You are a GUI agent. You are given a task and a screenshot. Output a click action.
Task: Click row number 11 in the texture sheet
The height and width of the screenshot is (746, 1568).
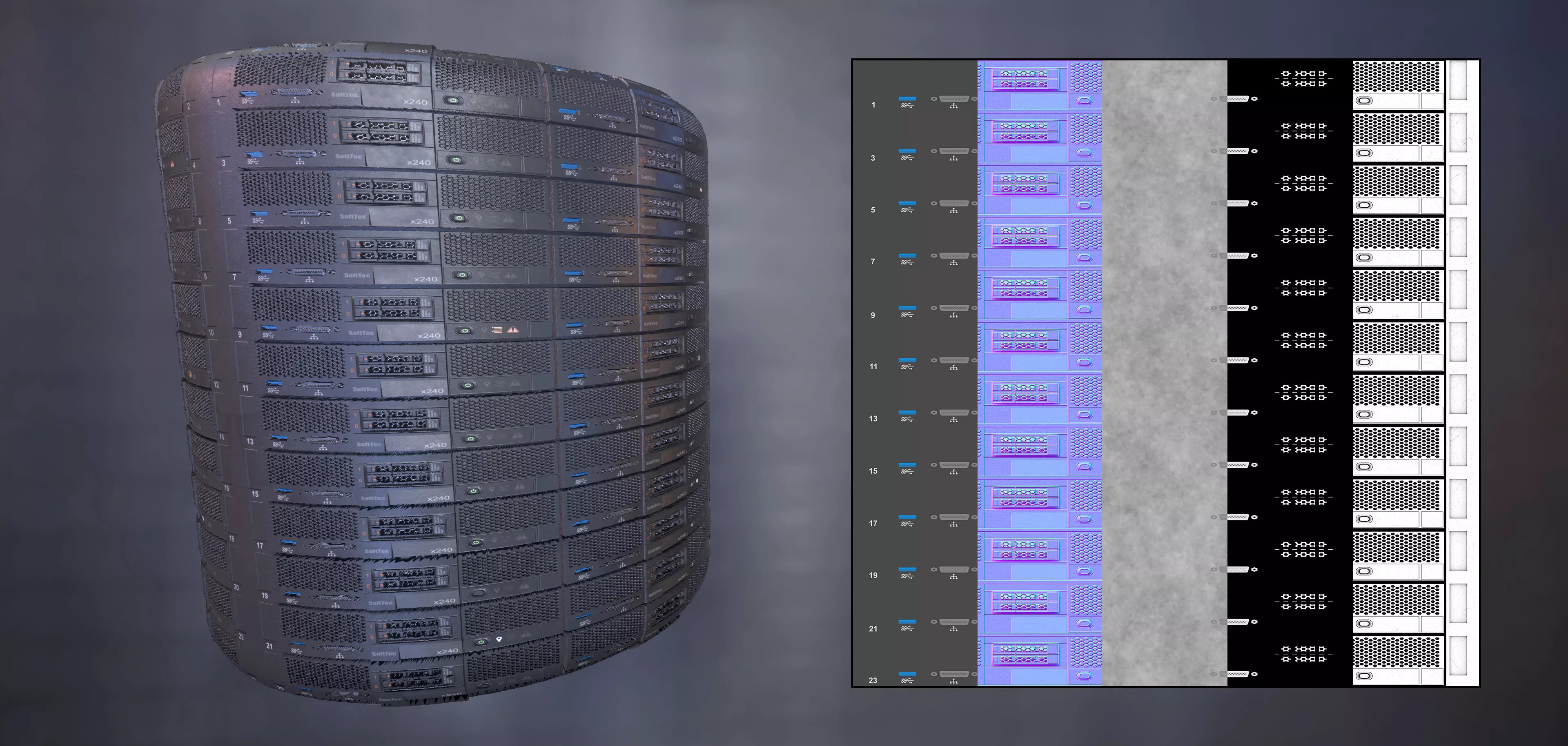pos(873,366)
